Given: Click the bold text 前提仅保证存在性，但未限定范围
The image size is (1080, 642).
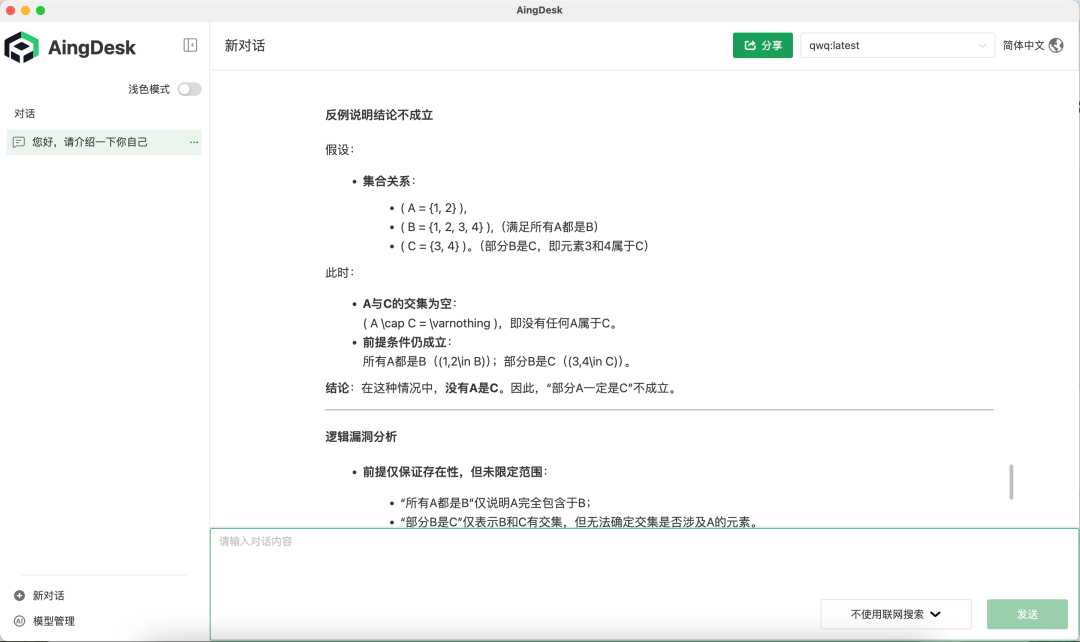Looking at the screenshot, I should coord(453,472).
